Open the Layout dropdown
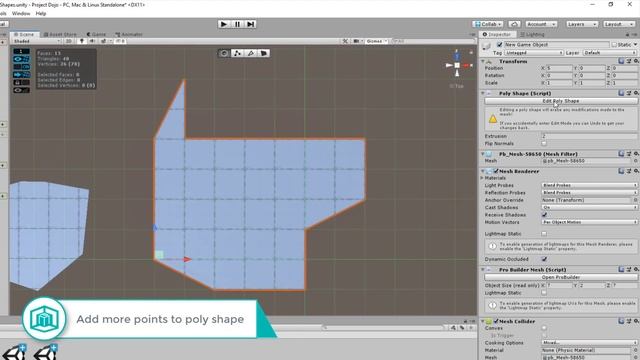The image size is (640, 360). (619, 24)
